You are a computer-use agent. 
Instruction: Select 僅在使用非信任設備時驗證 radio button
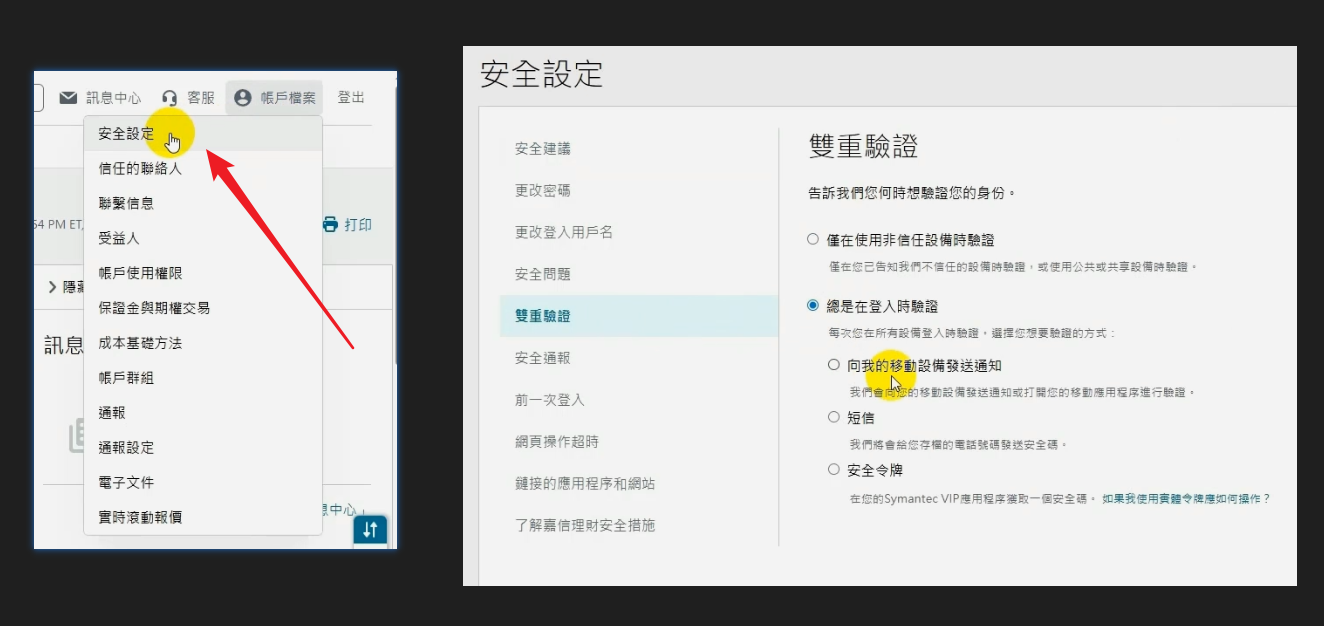[813, 240]
